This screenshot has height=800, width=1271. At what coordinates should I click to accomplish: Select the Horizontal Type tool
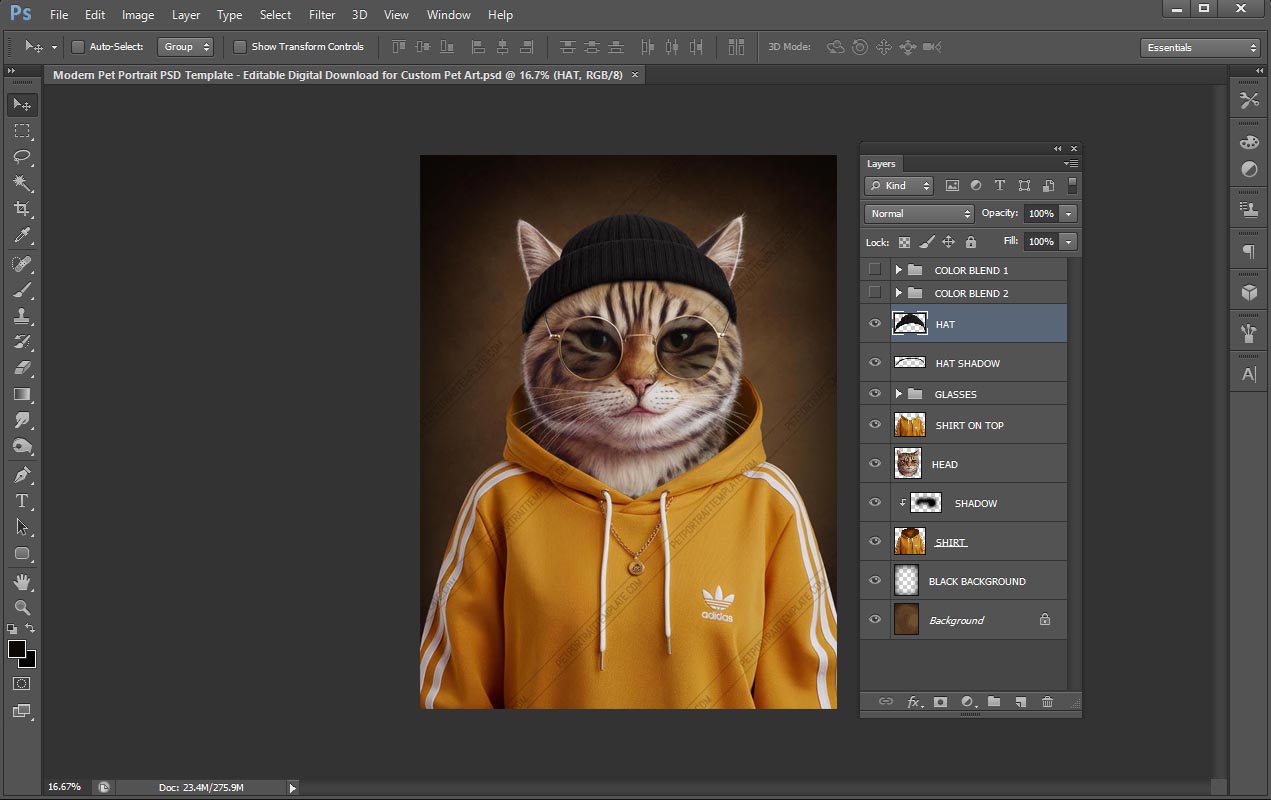pos(22,501)
